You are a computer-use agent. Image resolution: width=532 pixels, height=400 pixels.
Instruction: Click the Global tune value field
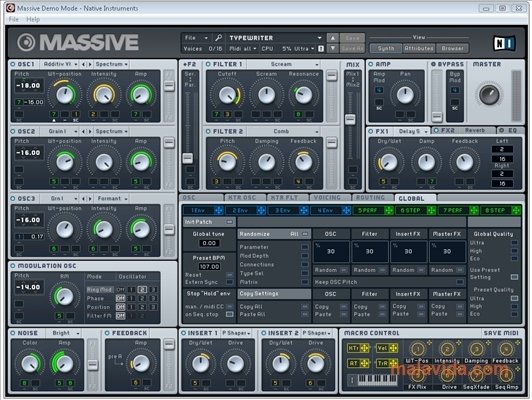pyautogui.click(x=209, y=243)
